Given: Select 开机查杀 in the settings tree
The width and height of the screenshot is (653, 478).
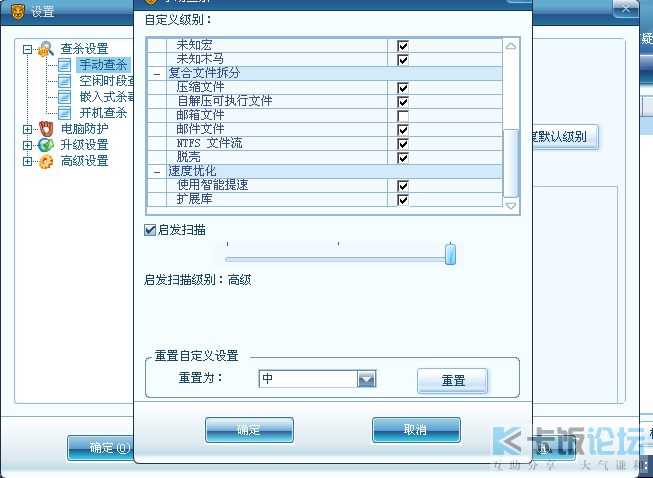Looking at the screenshot, I should coord(103,112).
